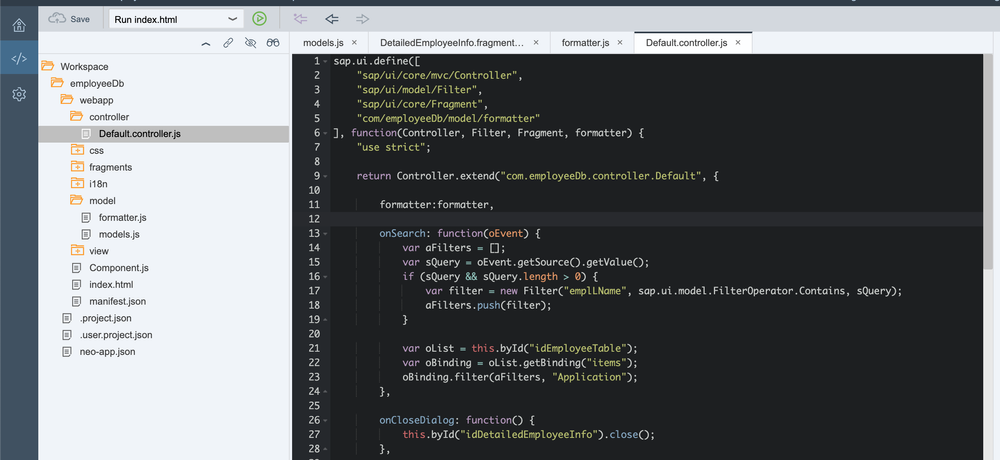Image resolution: width=1000 pixels, height=460 pixels.
Task: Expand the fragments folder
Action: [77, 167]
